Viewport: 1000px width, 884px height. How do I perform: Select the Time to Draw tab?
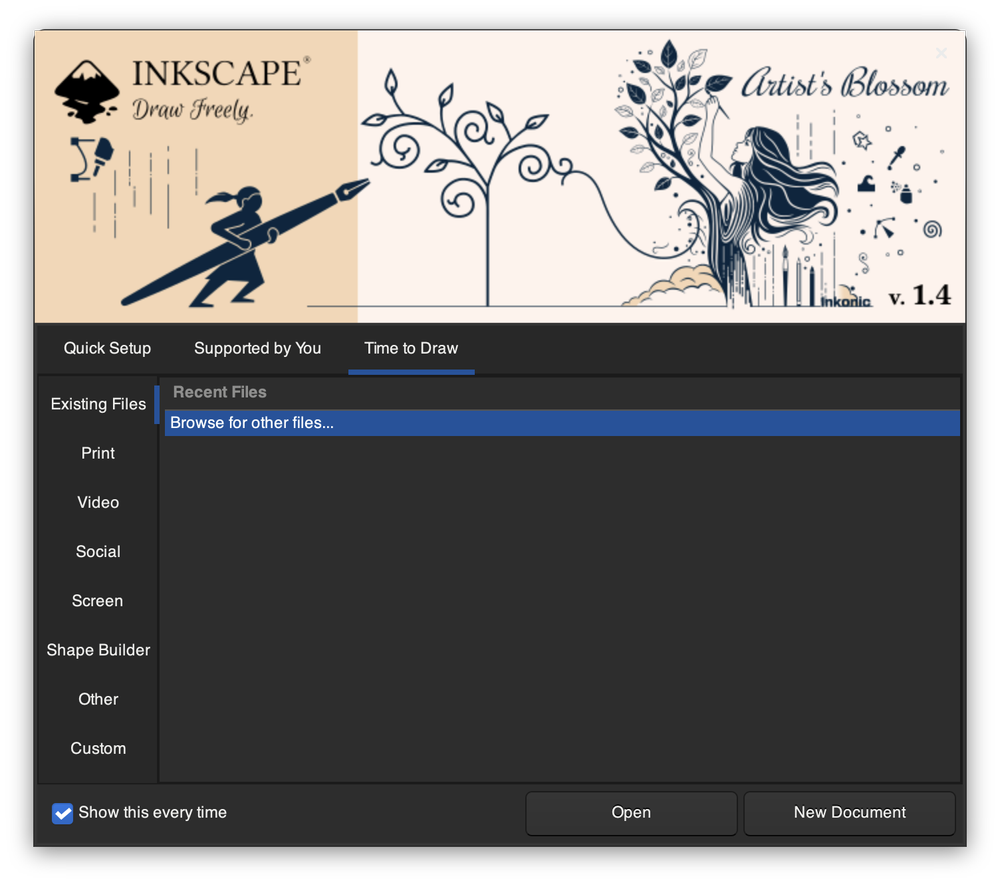[x=411, y=348]
